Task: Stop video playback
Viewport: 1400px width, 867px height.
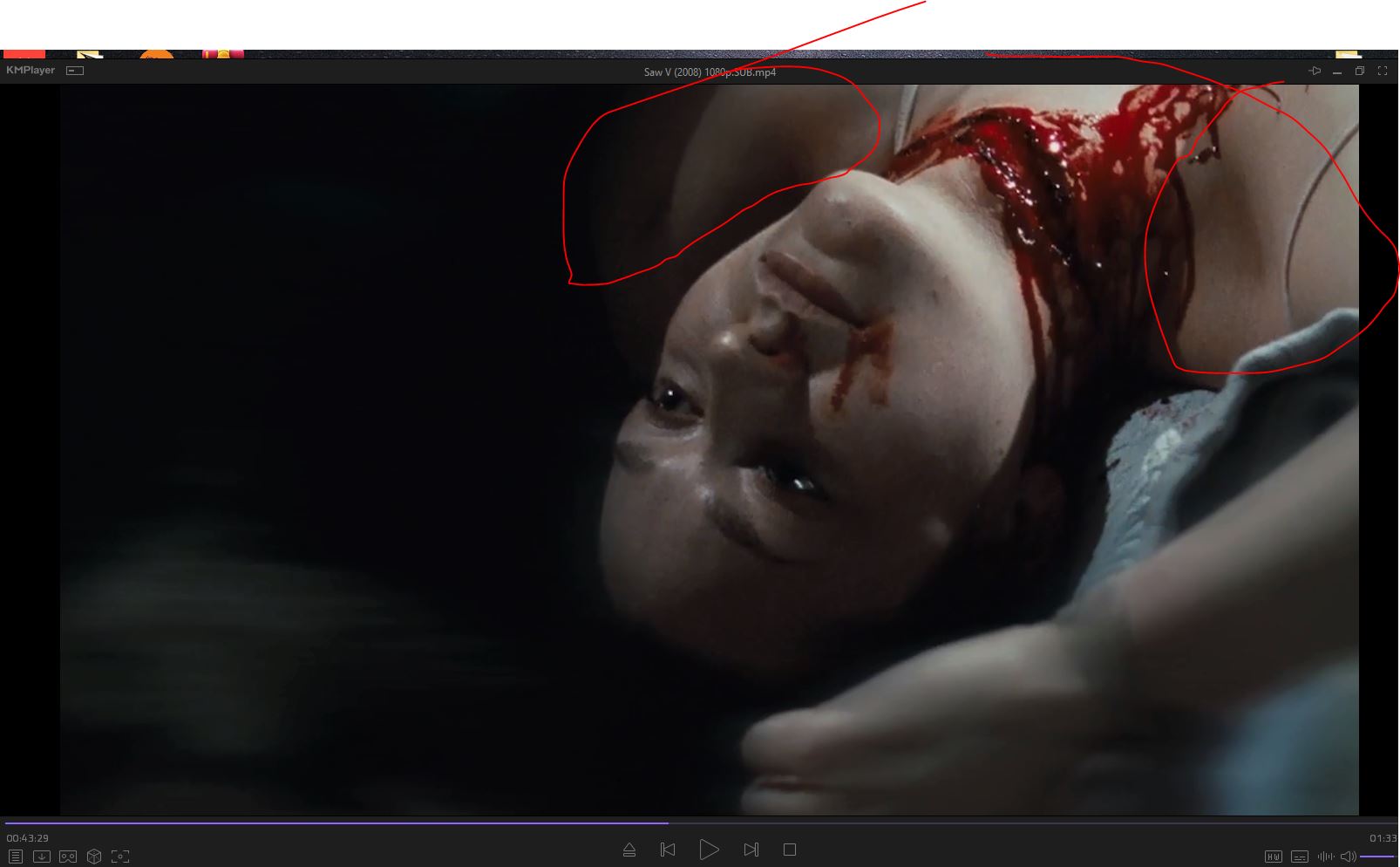Action: tap(790, 850)
